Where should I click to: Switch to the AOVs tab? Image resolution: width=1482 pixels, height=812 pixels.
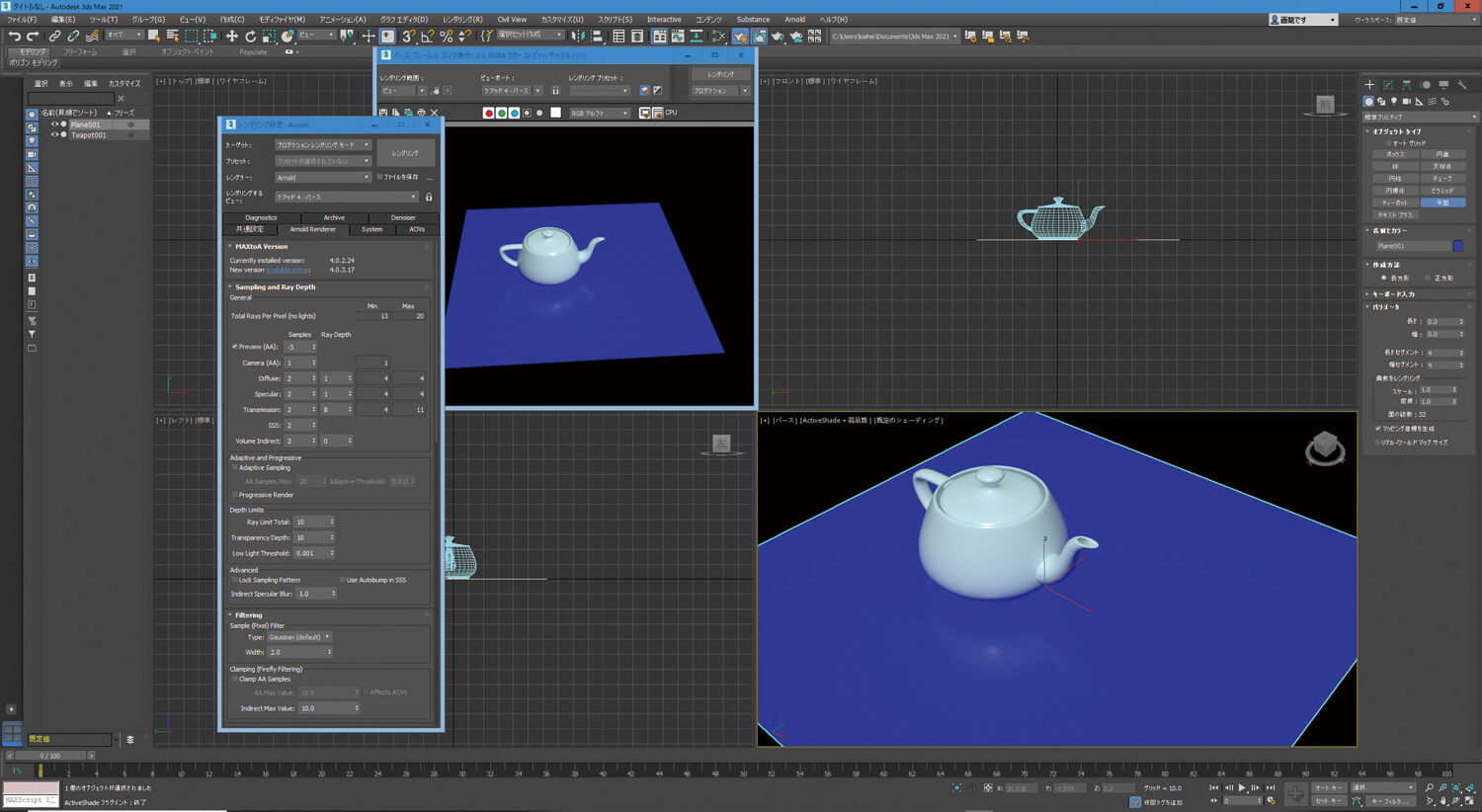[416, 229]
